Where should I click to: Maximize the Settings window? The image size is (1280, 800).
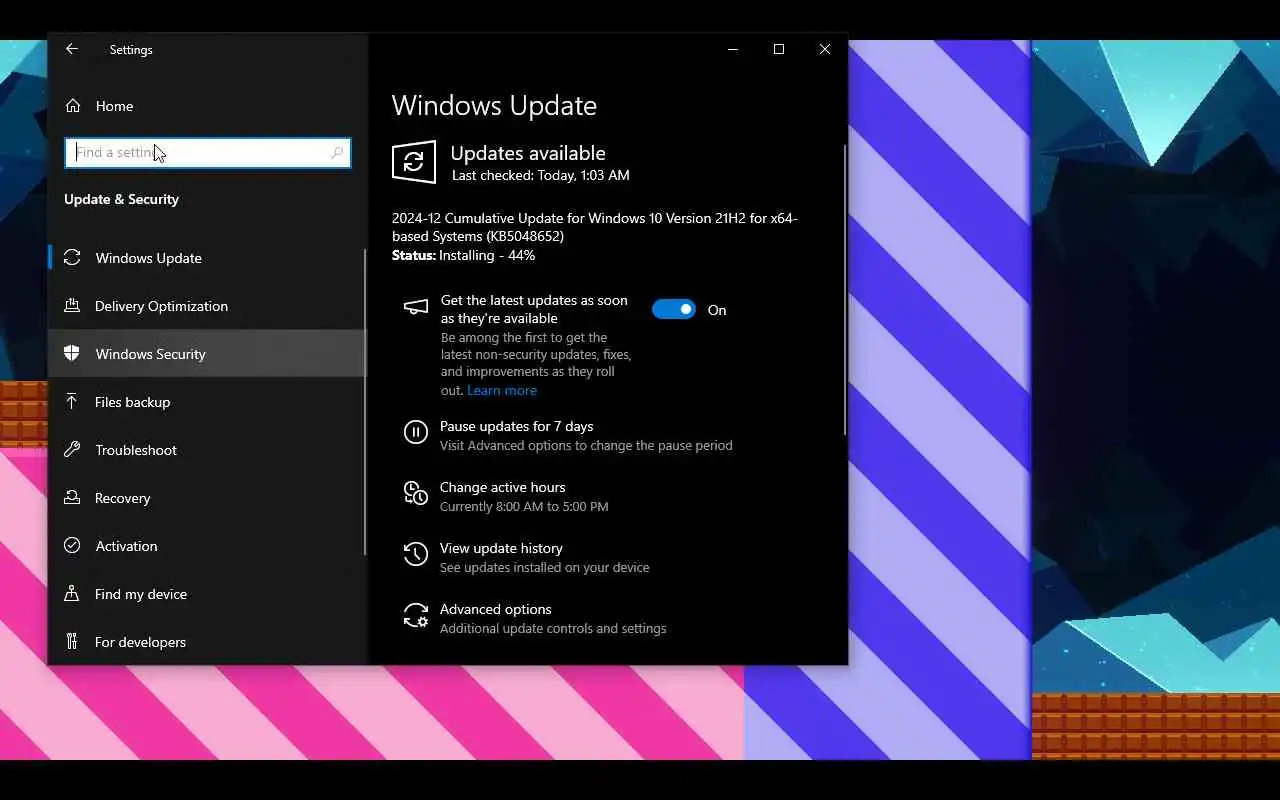point(779,49)
